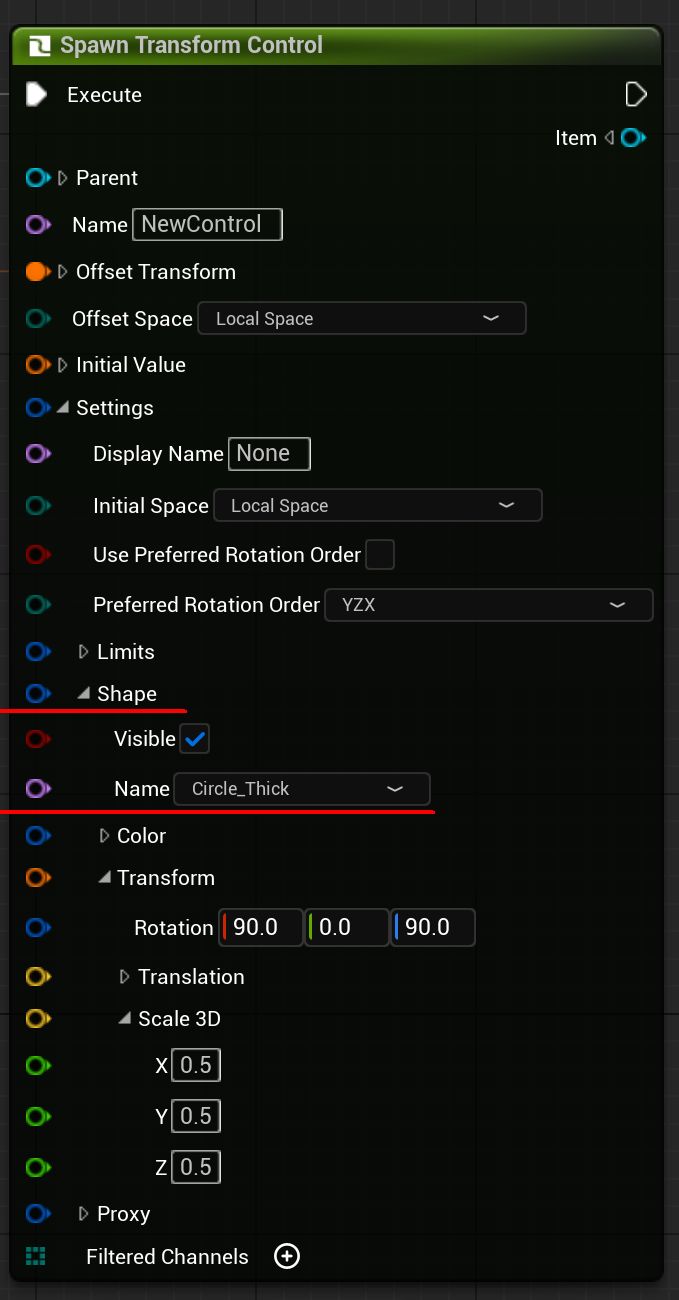Collapse the Settings section

click(x=63, y=408)
